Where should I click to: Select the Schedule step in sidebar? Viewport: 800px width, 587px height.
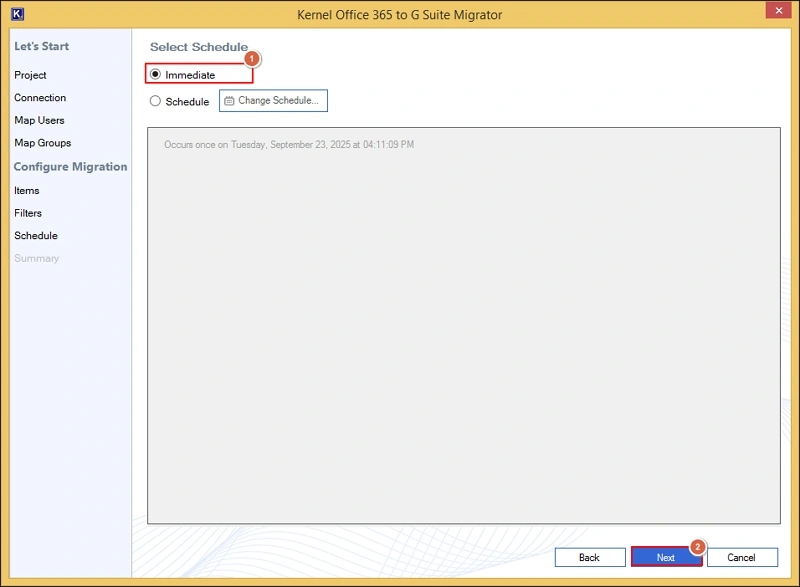coord(36,236)
